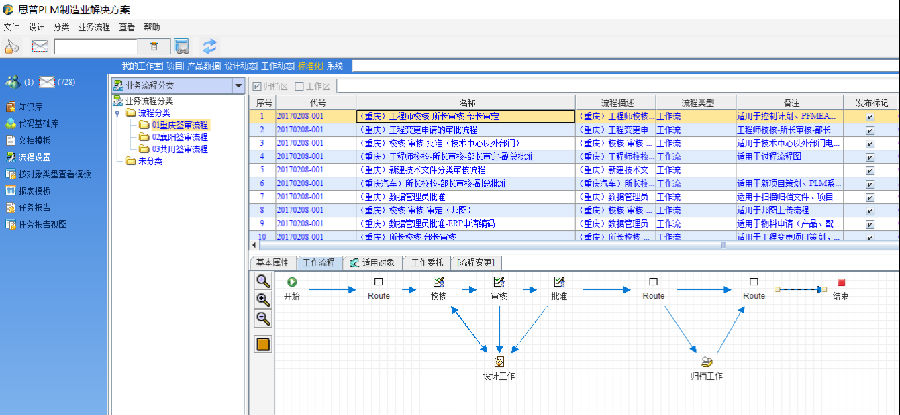900x415 pixels.
Task: Switch to the first tab of lower panel
Action: point(270,262)
